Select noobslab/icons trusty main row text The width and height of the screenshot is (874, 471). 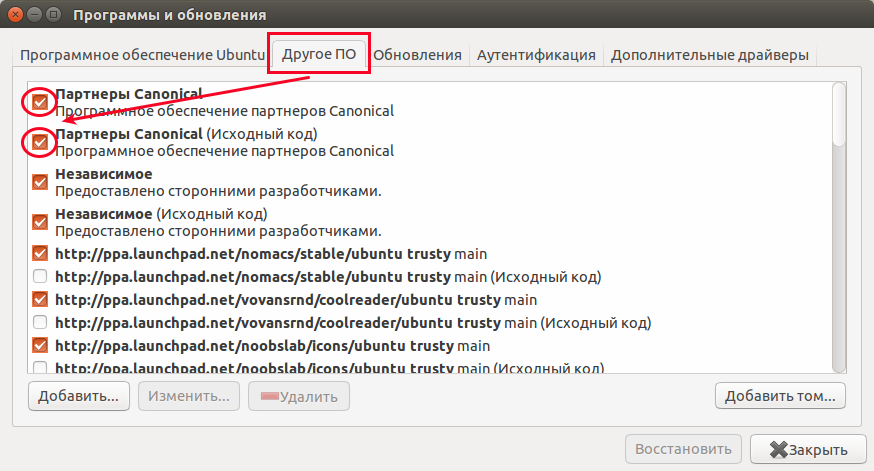273,346
